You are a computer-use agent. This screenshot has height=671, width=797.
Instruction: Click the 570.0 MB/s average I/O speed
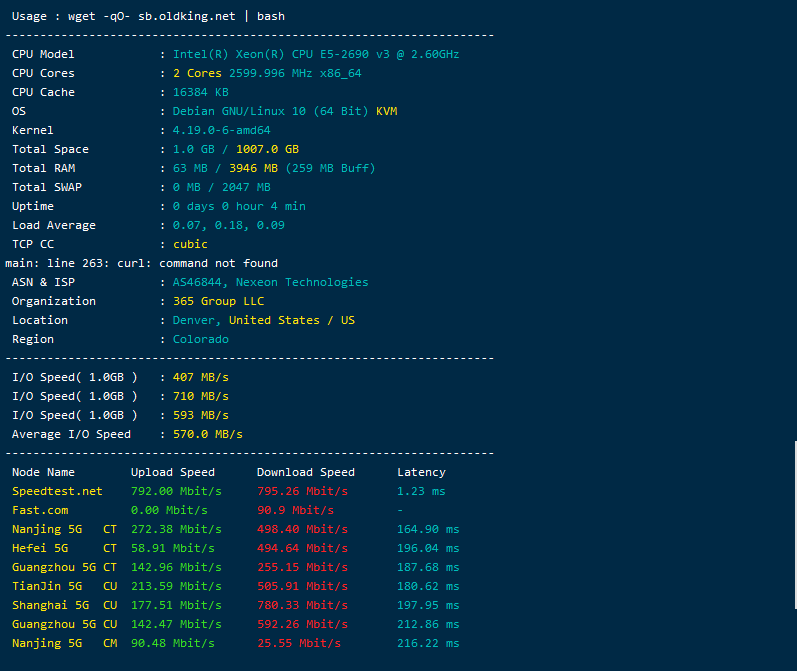207,434
